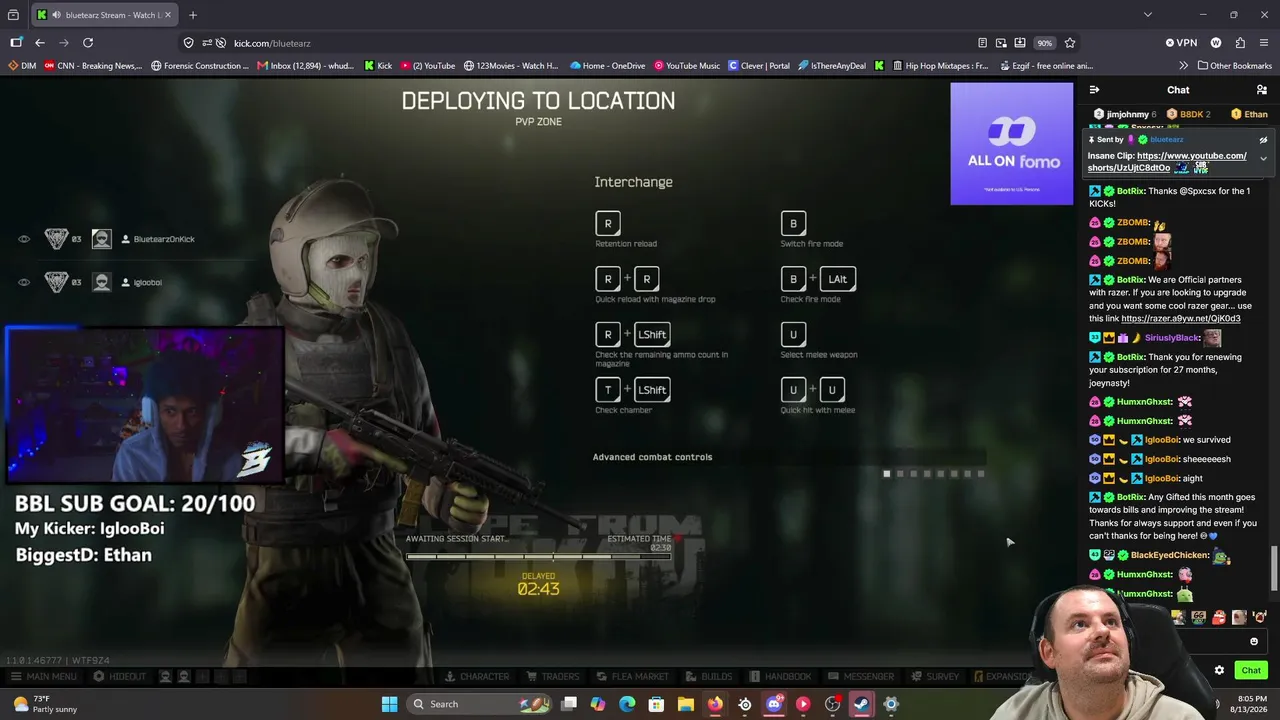Open the IsThereAnyDeal bookmark
The width and height of the screenshot is (1280, 720).
click(832, 66)
